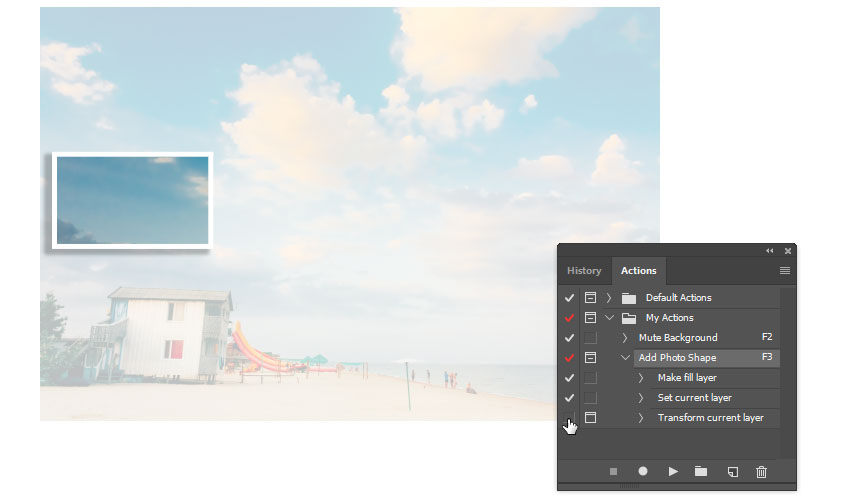The height and width of the screenshot is (500, 850).
Task: Select the Default Actions set name
Action: [679, 298]
